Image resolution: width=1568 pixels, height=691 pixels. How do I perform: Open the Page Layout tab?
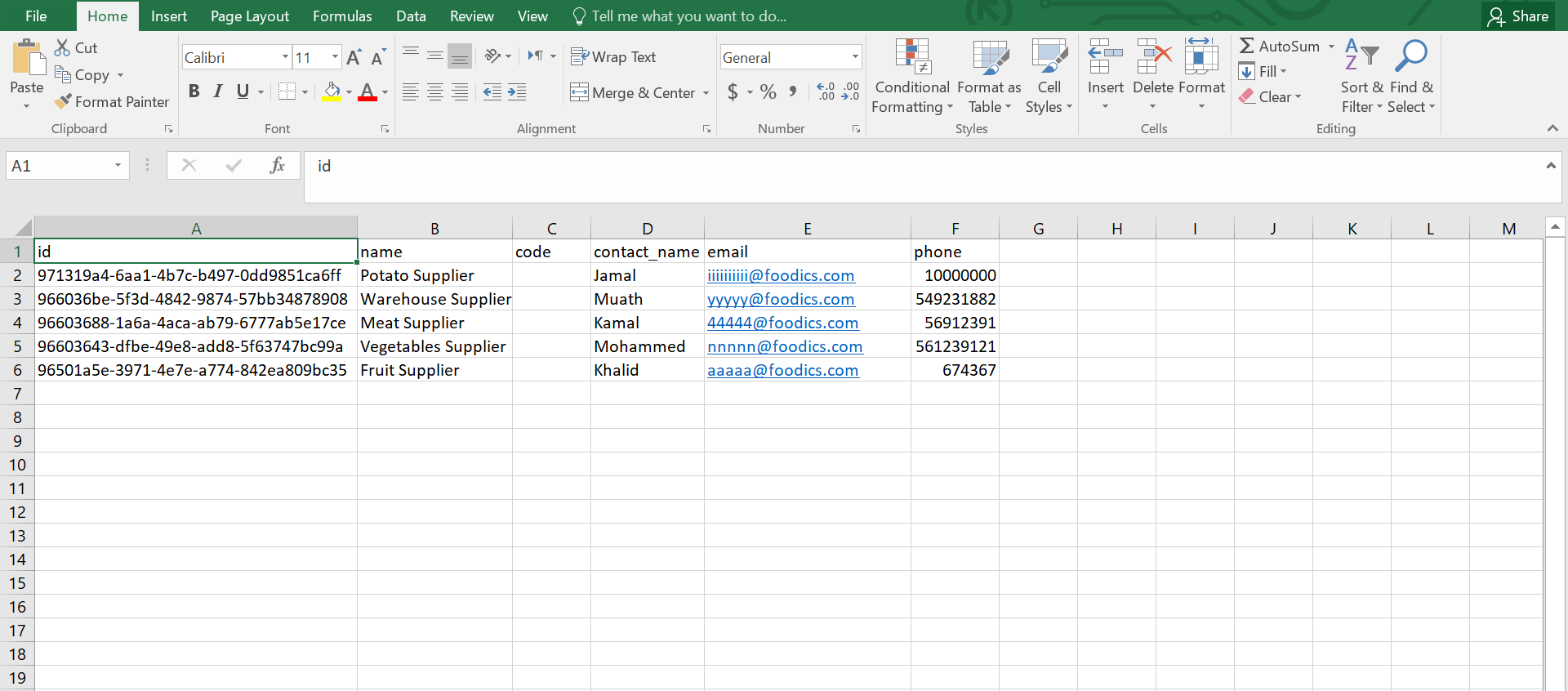(249, 16)
